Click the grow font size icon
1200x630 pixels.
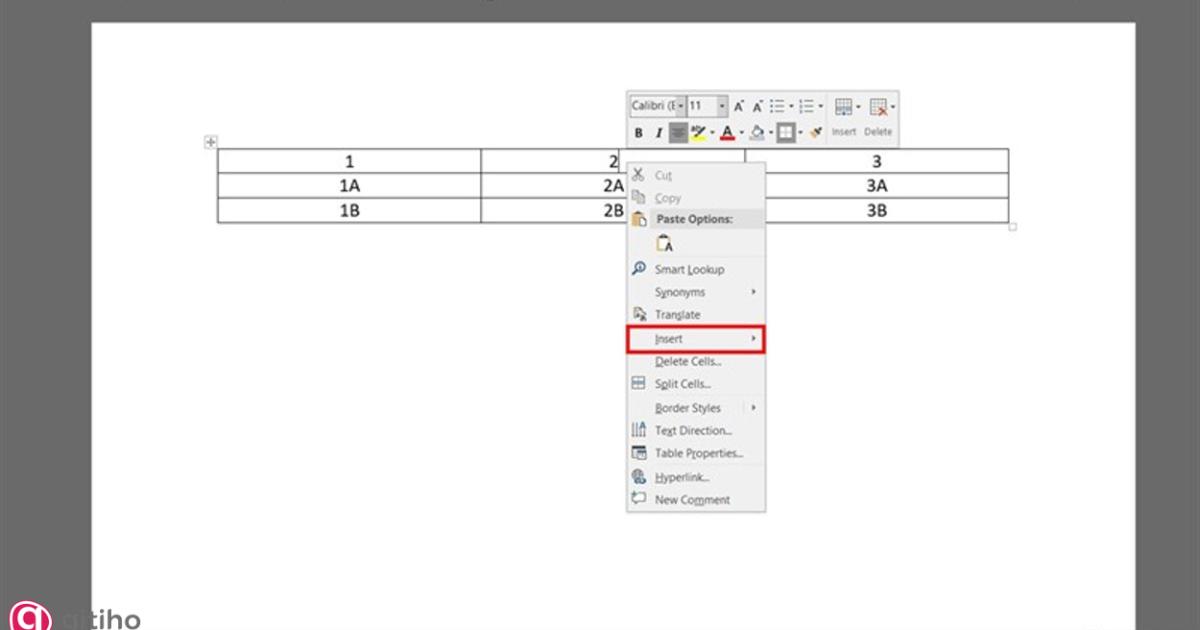coord(739,106)
